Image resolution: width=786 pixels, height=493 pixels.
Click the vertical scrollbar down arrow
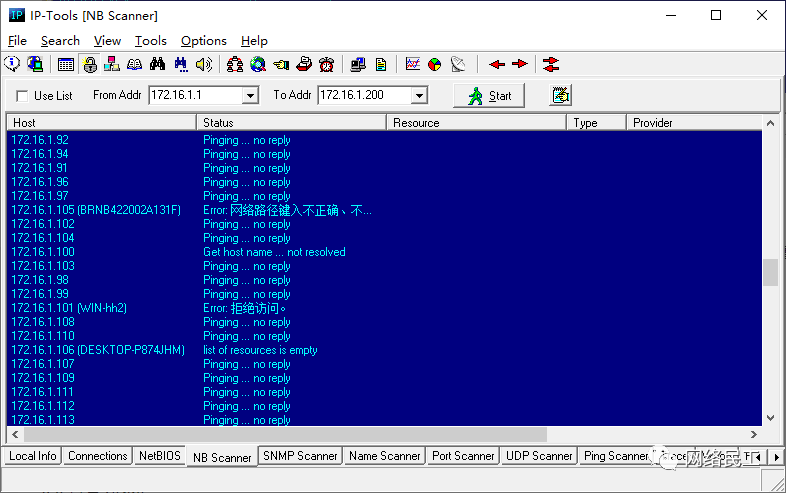pyautogui.click(x=770, y=418)
